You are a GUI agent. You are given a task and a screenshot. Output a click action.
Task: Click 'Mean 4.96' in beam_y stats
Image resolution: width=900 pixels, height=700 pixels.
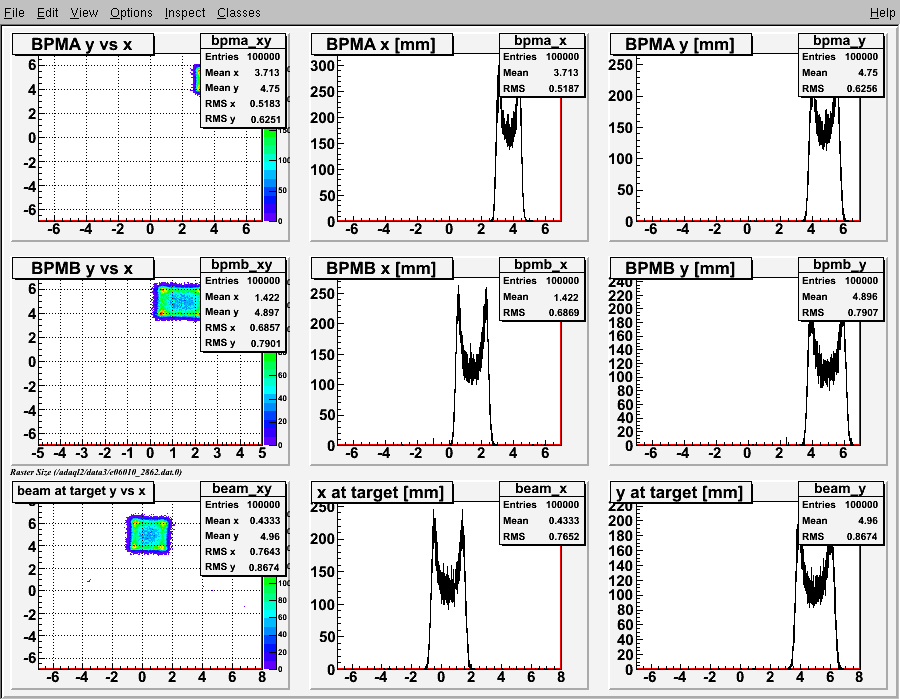840,520
